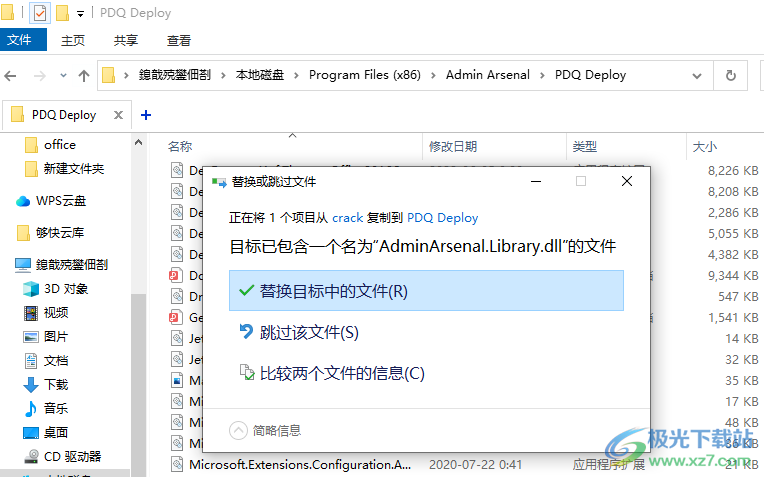Click the 1,541 KB size cell
Viewport: 764px width, 477px height.
[733, 317]
